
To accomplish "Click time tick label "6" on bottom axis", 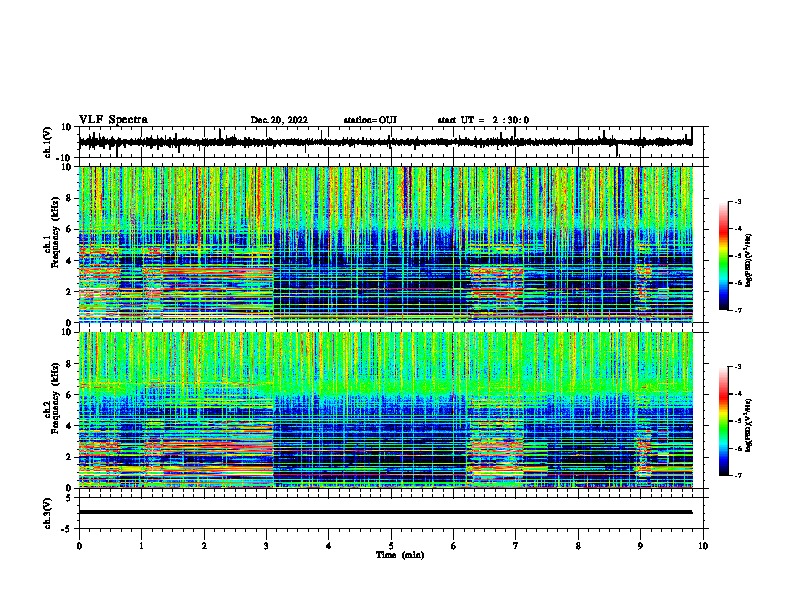I will click(x=454, y=546).
